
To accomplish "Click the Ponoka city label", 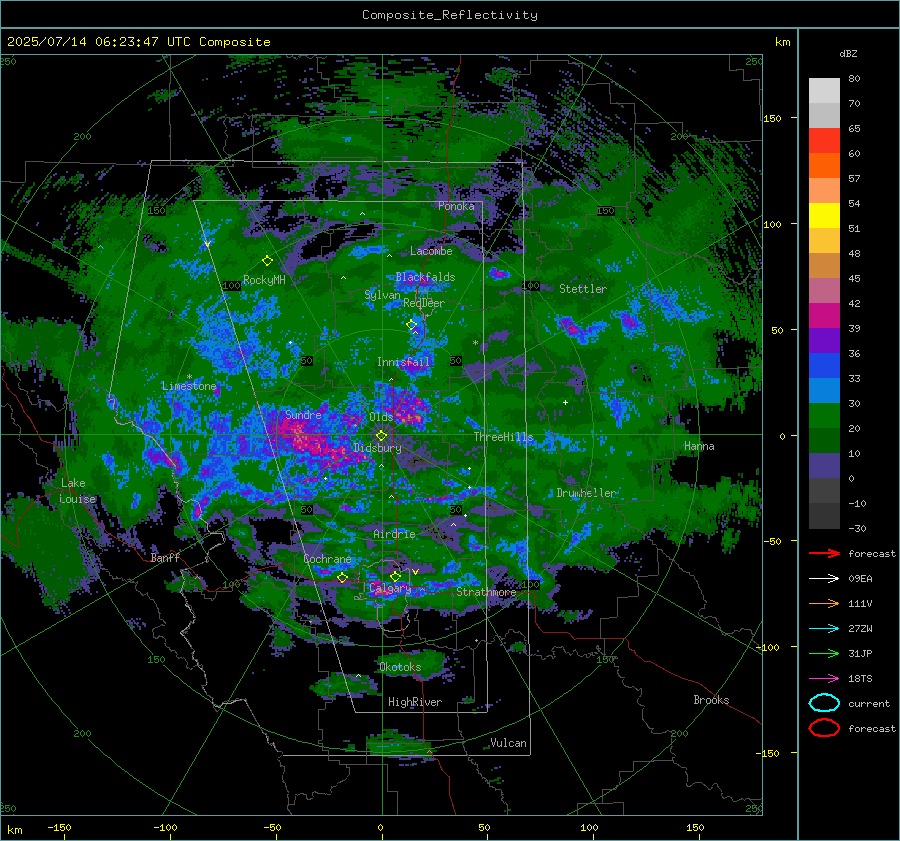I will pyautogui.click(x=456, y=206).
